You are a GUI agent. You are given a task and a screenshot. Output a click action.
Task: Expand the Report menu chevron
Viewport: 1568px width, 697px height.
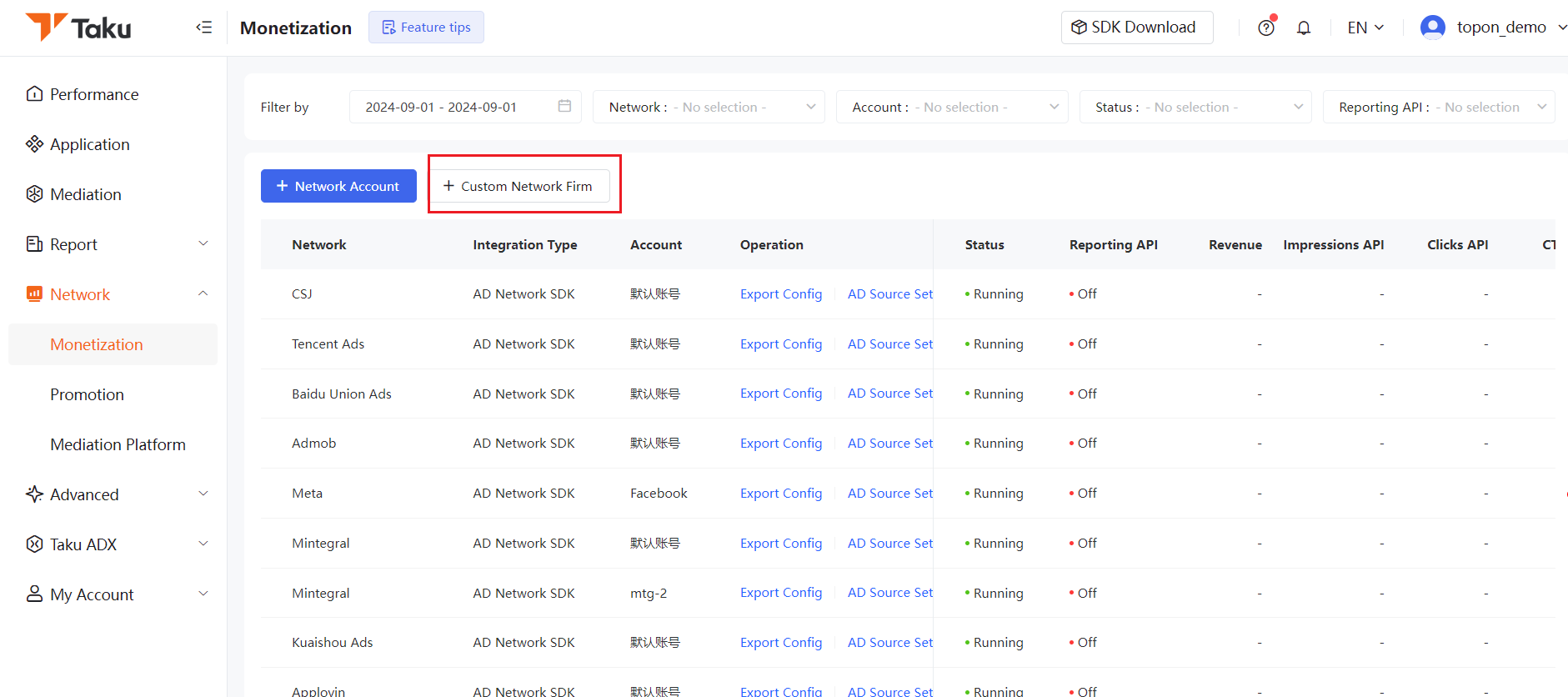coord(203,243)
